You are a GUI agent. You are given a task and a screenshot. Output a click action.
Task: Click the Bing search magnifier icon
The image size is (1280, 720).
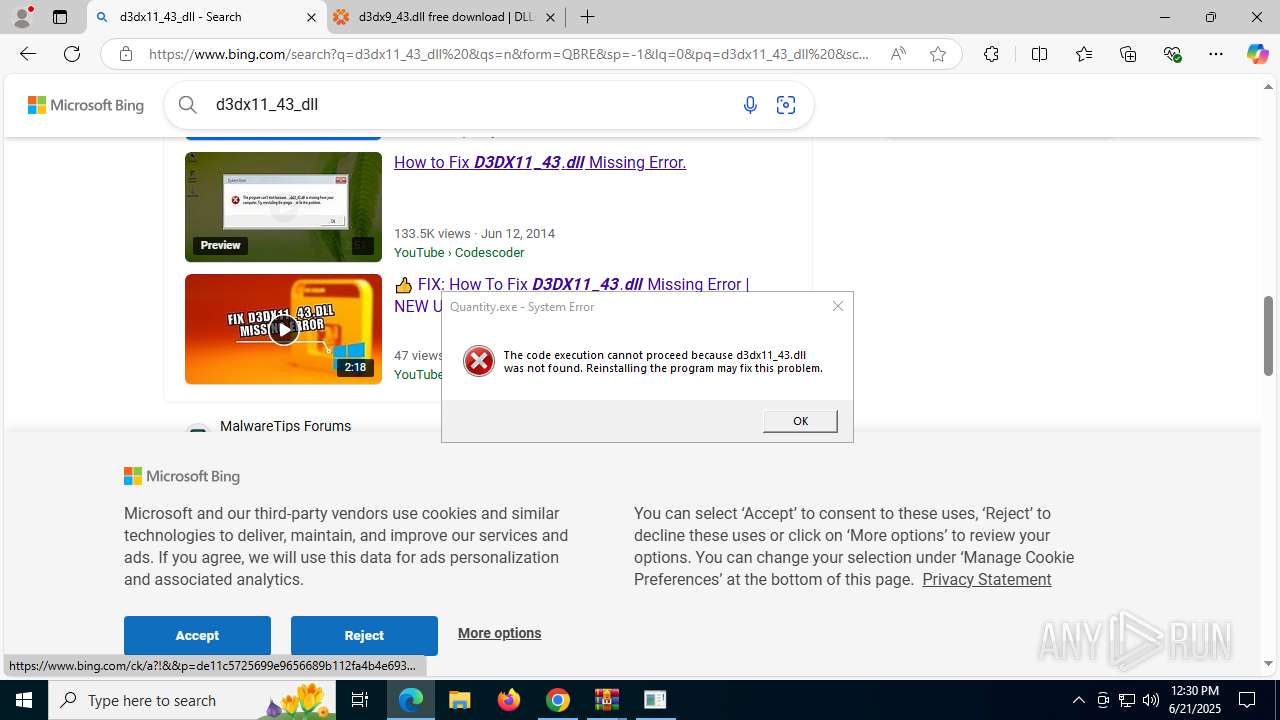[x=188, y=104]
